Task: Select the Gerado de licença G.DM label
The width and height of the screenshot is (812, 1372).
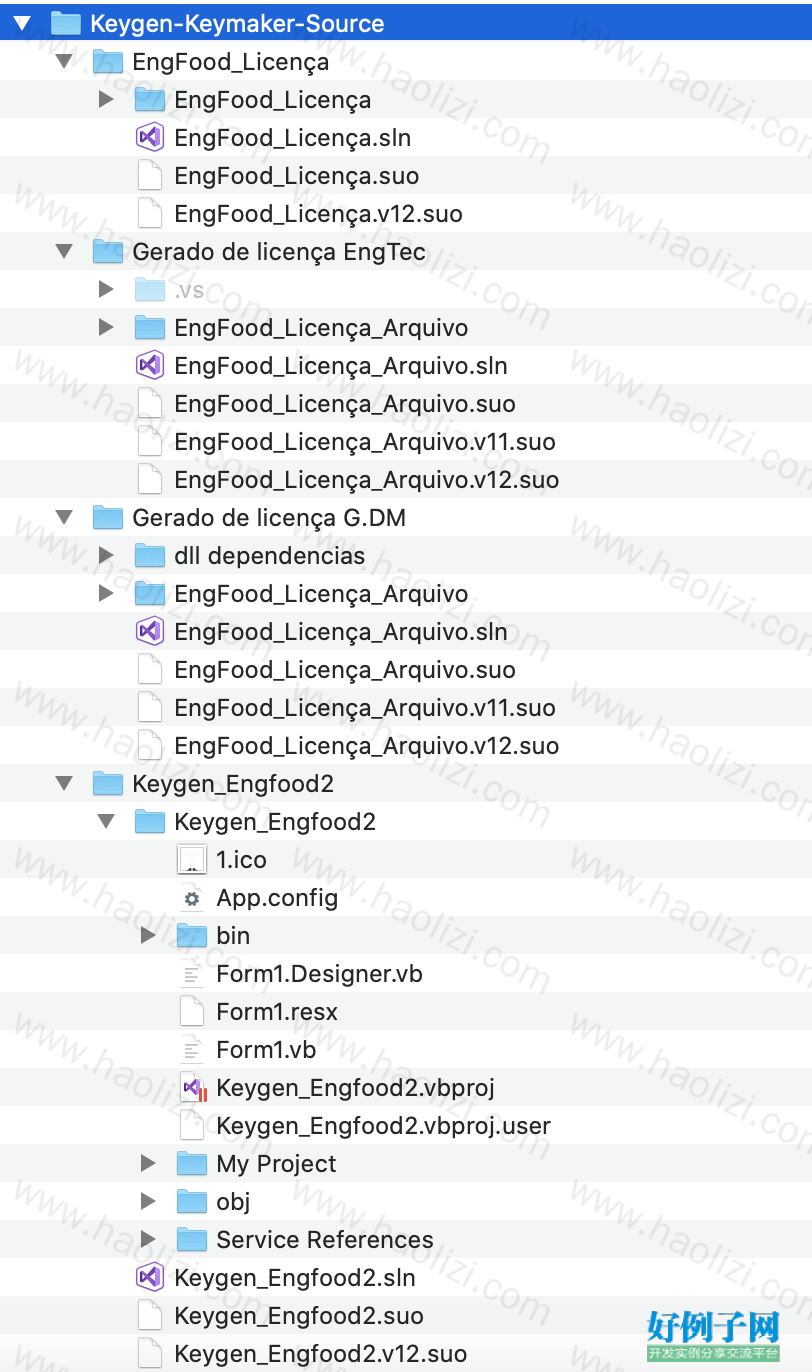Action: click(269, 518)
